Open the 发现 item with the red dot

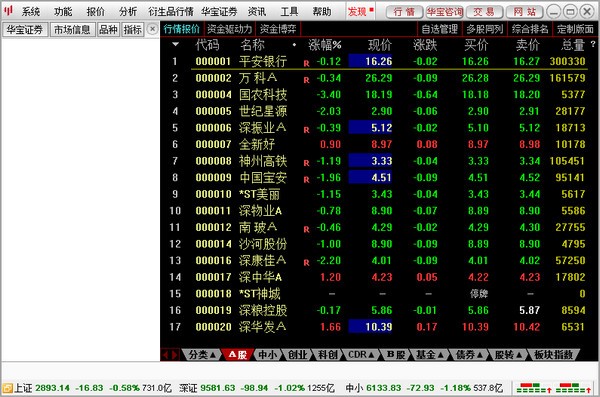click(360, 11)
